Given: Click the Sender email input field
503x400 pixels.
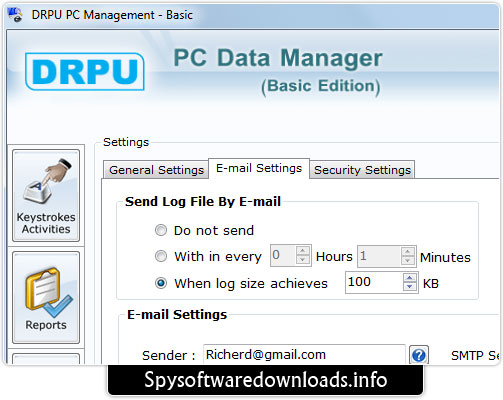Looking at the screenshot, I should click(304, 355).
